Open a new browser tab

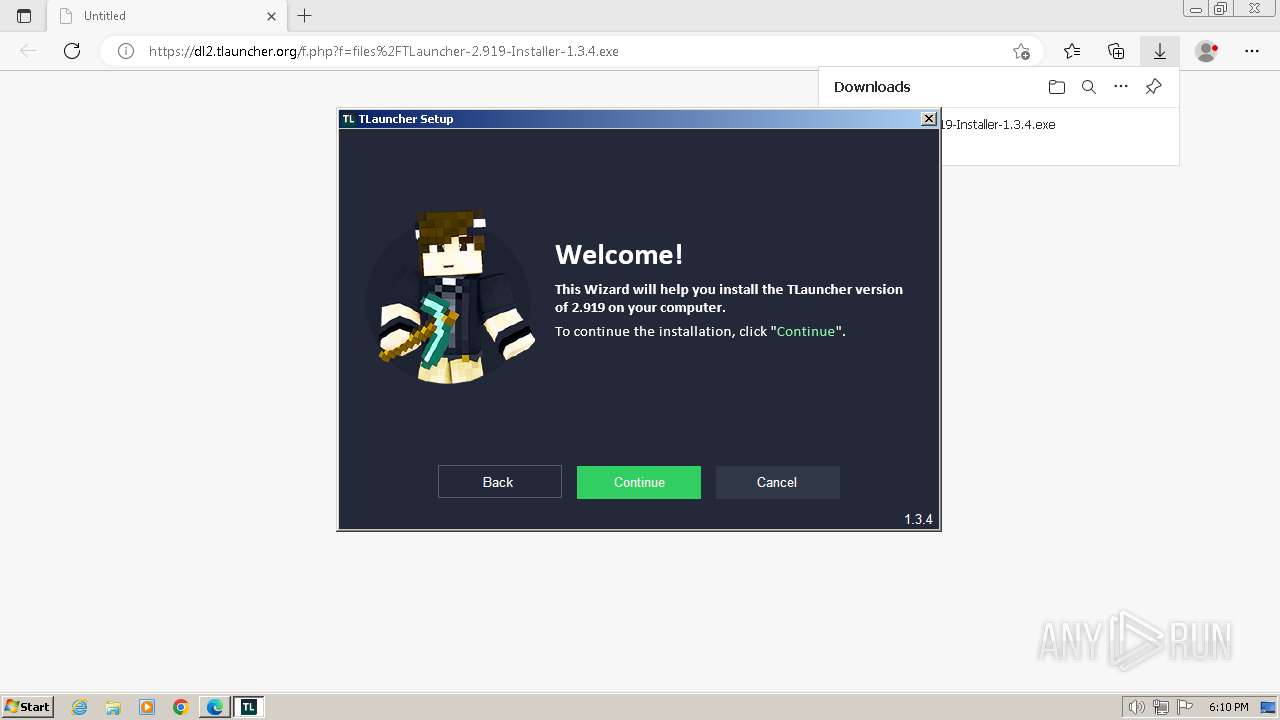coord(305,16)
